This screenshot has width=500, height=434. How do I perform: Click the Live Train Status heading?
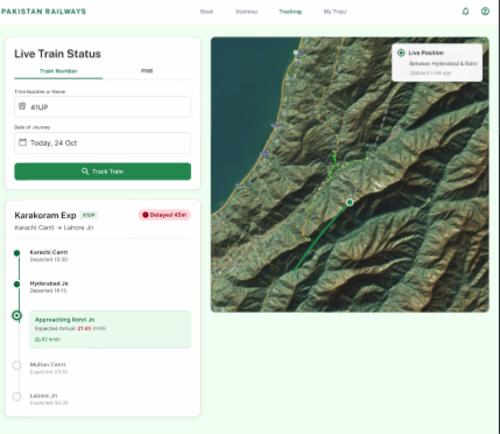(57, 54)
